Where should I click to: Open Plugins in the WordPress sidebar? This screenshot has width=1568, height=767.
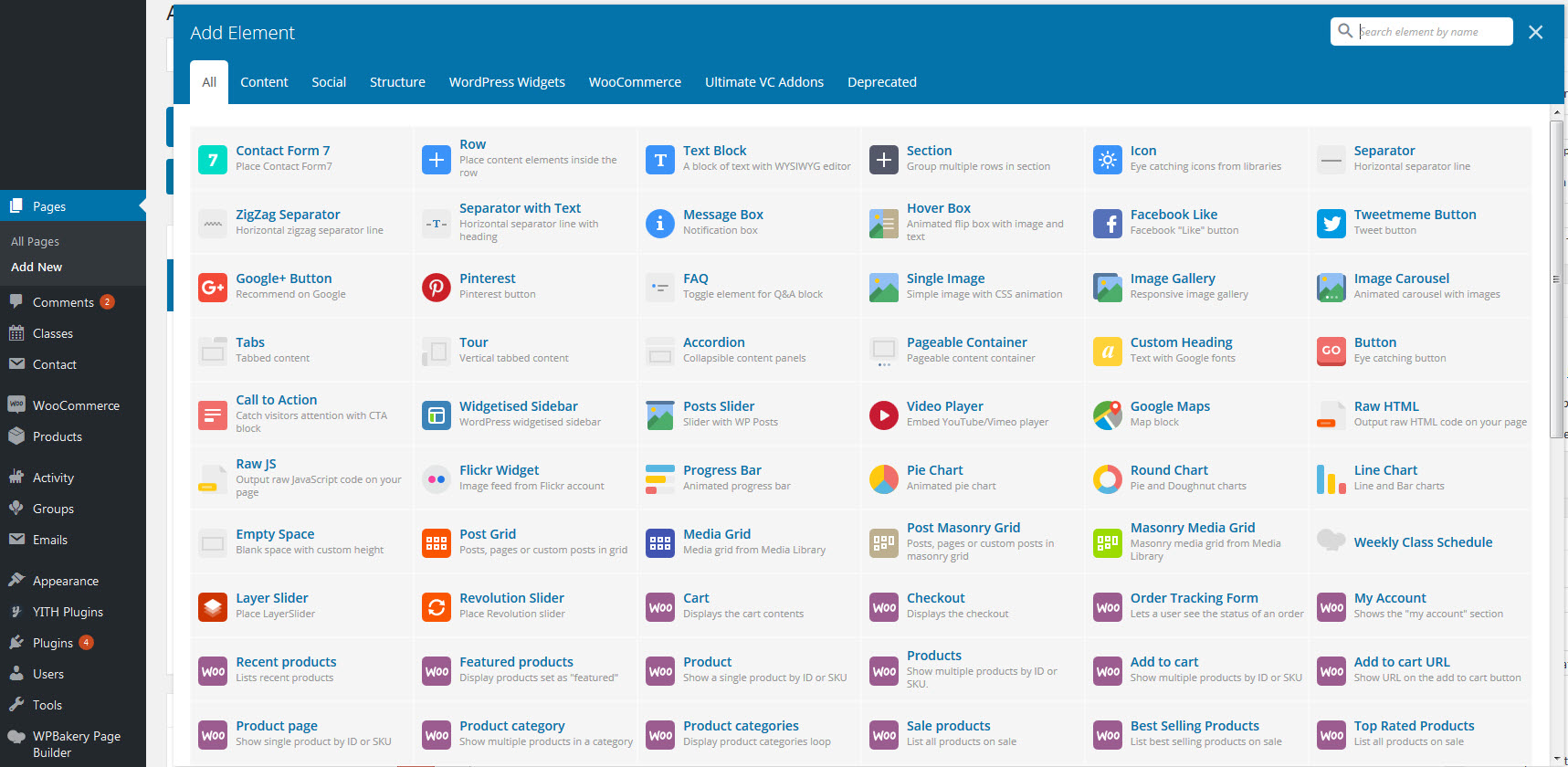53,643
